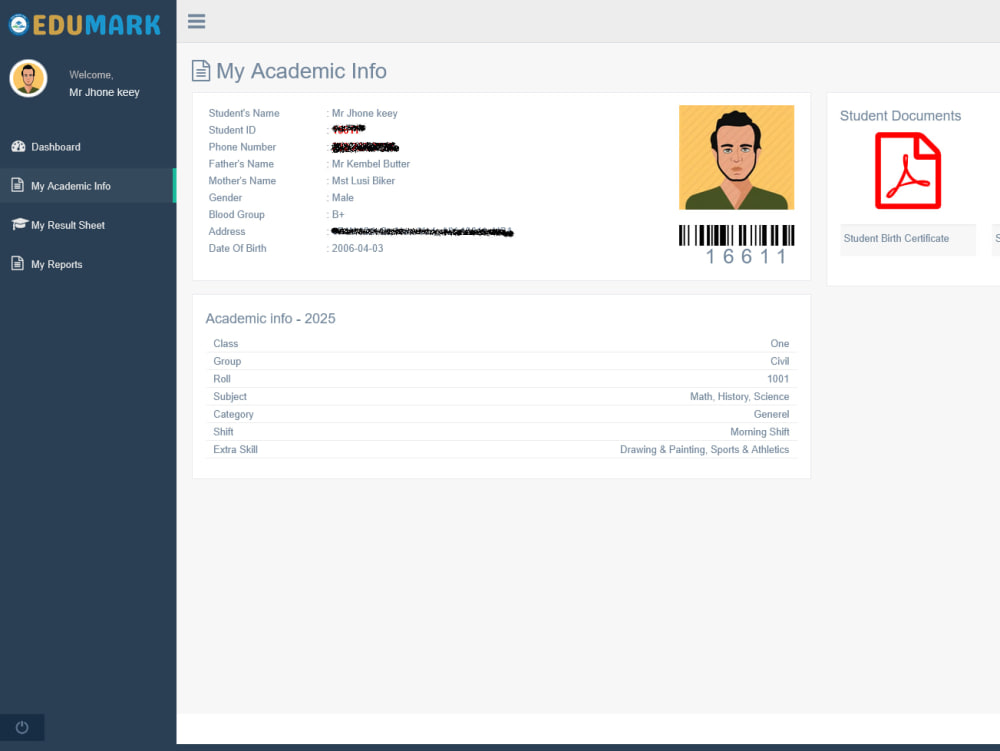Select Class value One

(779, 344)
